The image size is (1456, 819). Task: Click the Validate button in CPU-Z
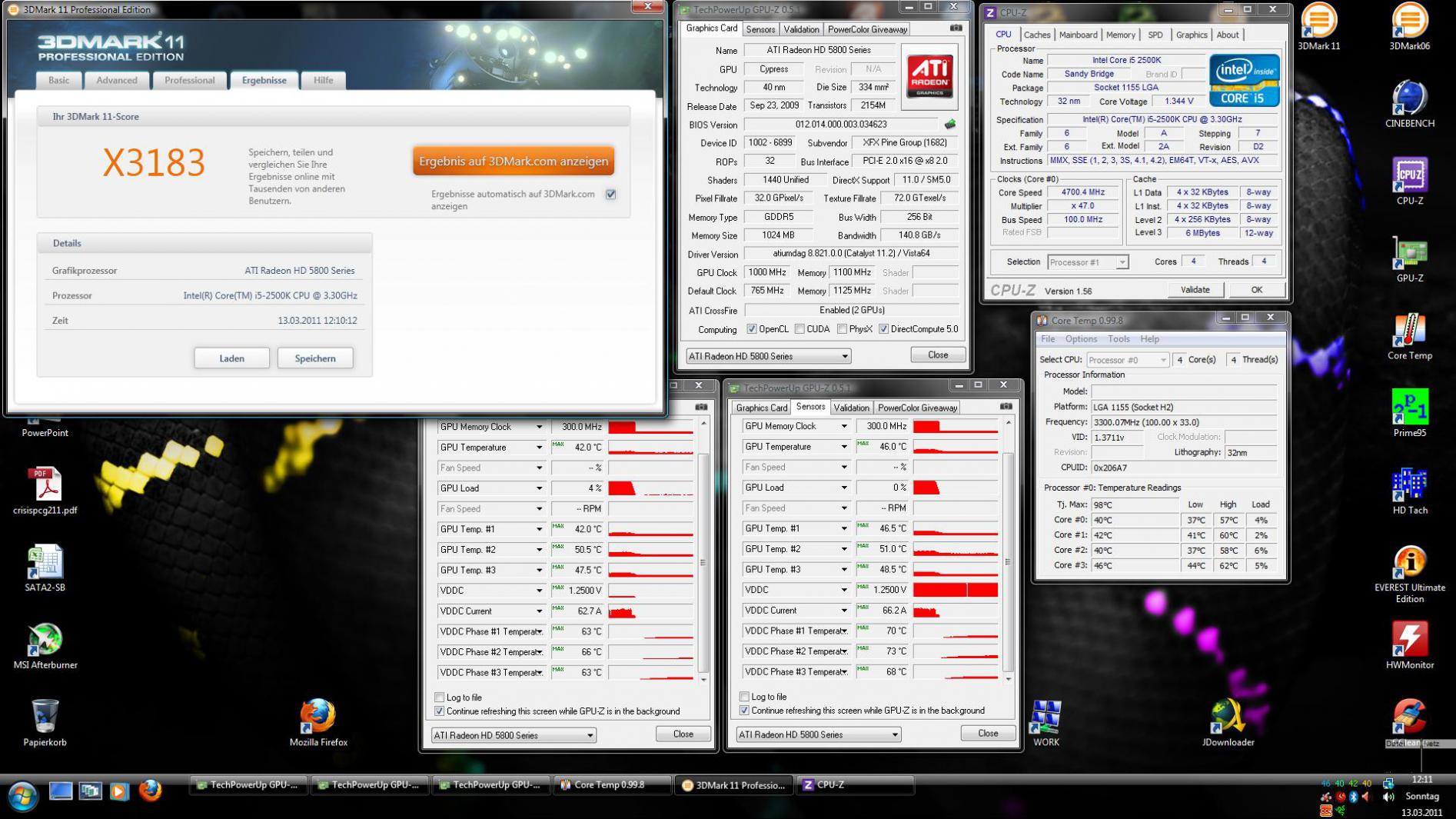coord(1195,290)
